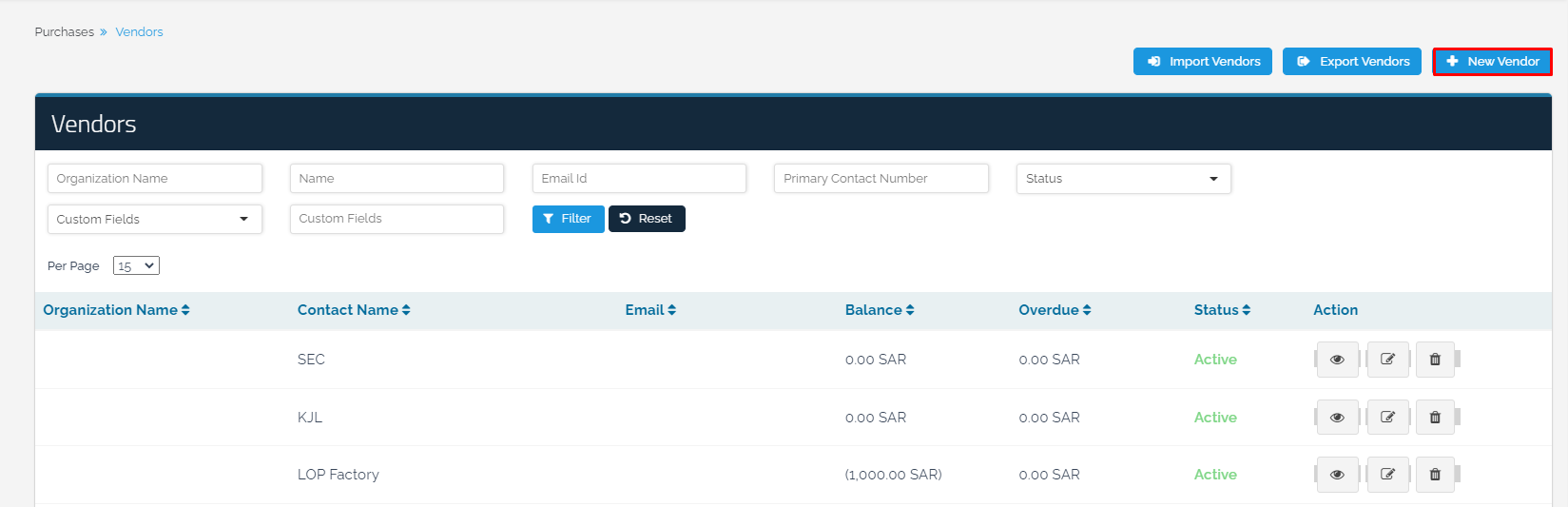Open the Custom Fields dropdown
The image size is (1568, 507).
(x=154, y=219)
